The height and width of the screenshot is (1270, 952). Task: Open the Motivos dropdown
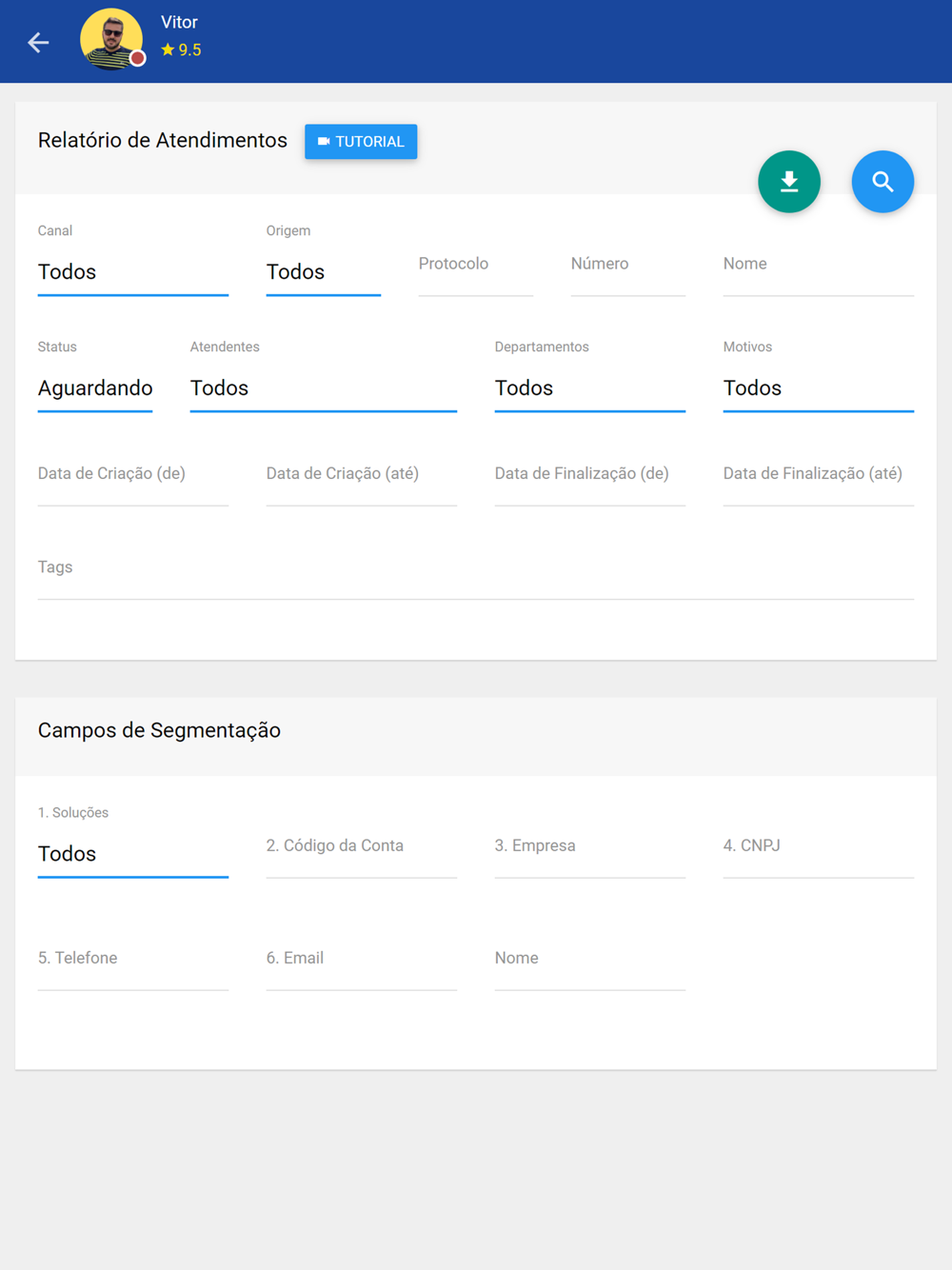pos(818,388)
